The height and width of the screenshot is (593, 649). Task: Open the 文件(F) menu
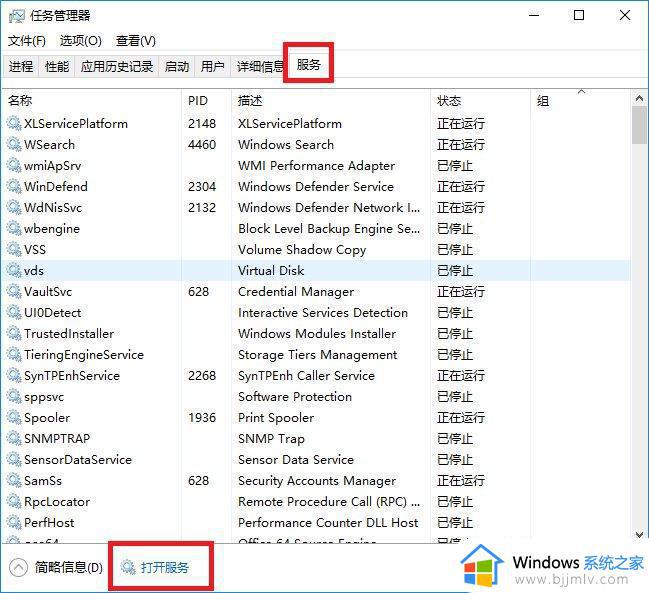coord(26,41)
